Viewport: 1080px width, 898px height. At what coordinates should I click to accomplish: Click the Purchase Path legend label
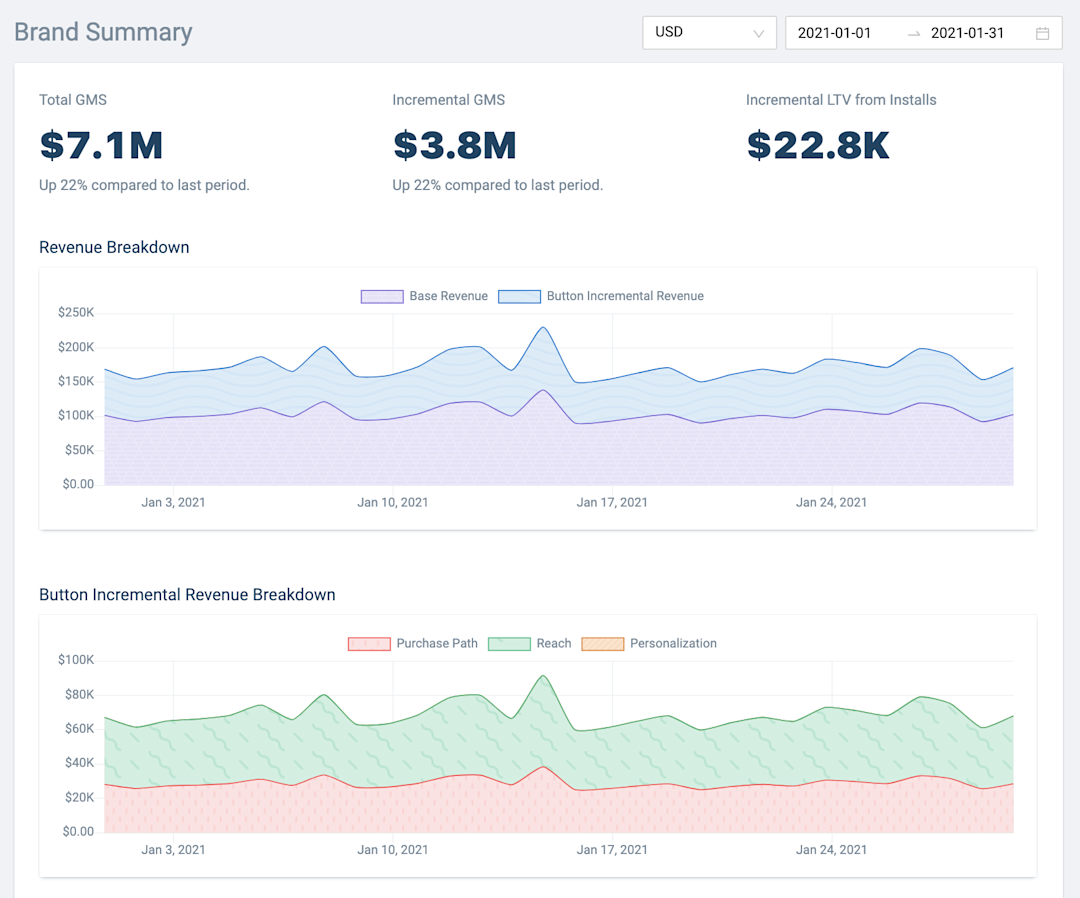[x=437, y=643]
